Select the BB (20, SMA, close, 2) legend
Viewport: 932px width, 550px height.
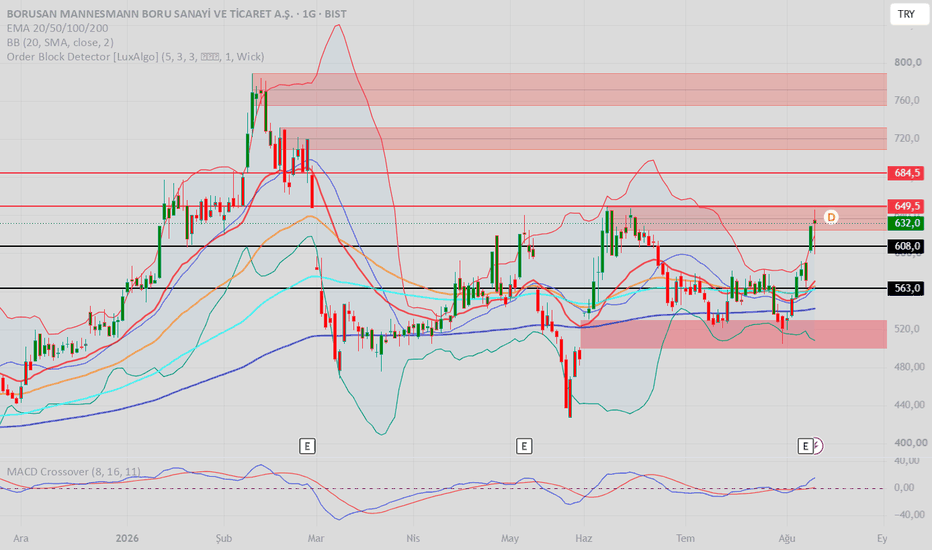coord(60,42)
